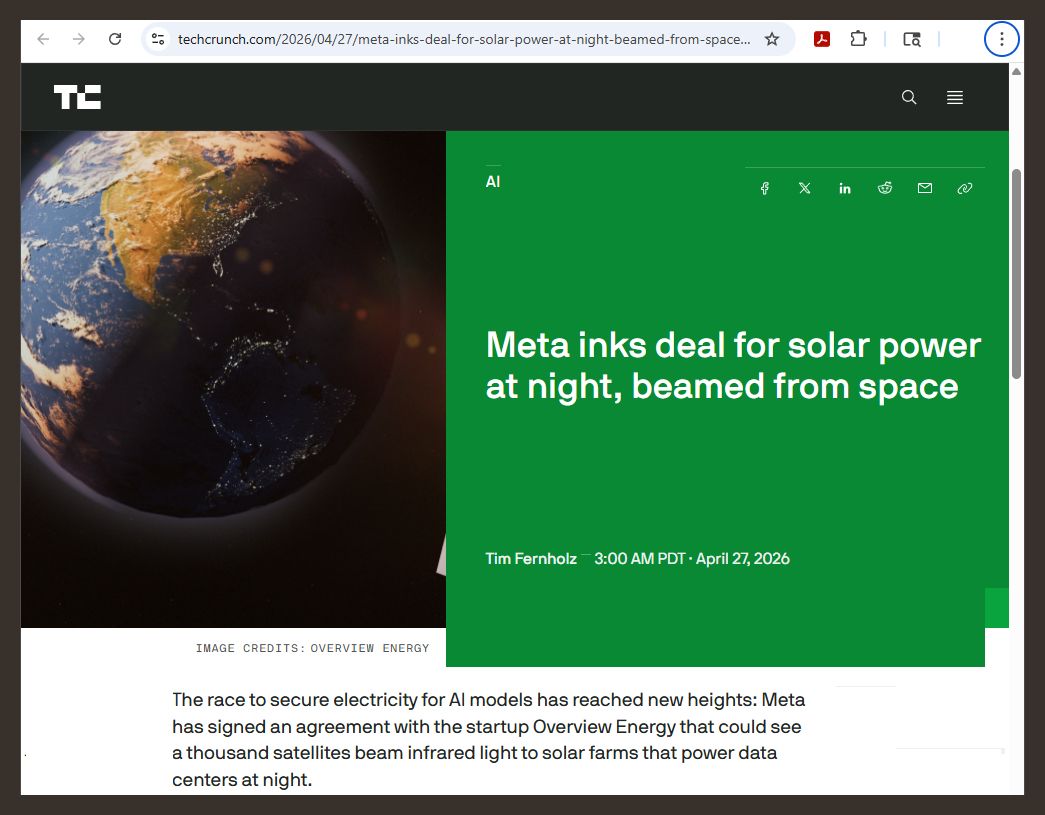The image size is (1045, 815).
Task: Share the article on X
Action: tap(804, 188)
